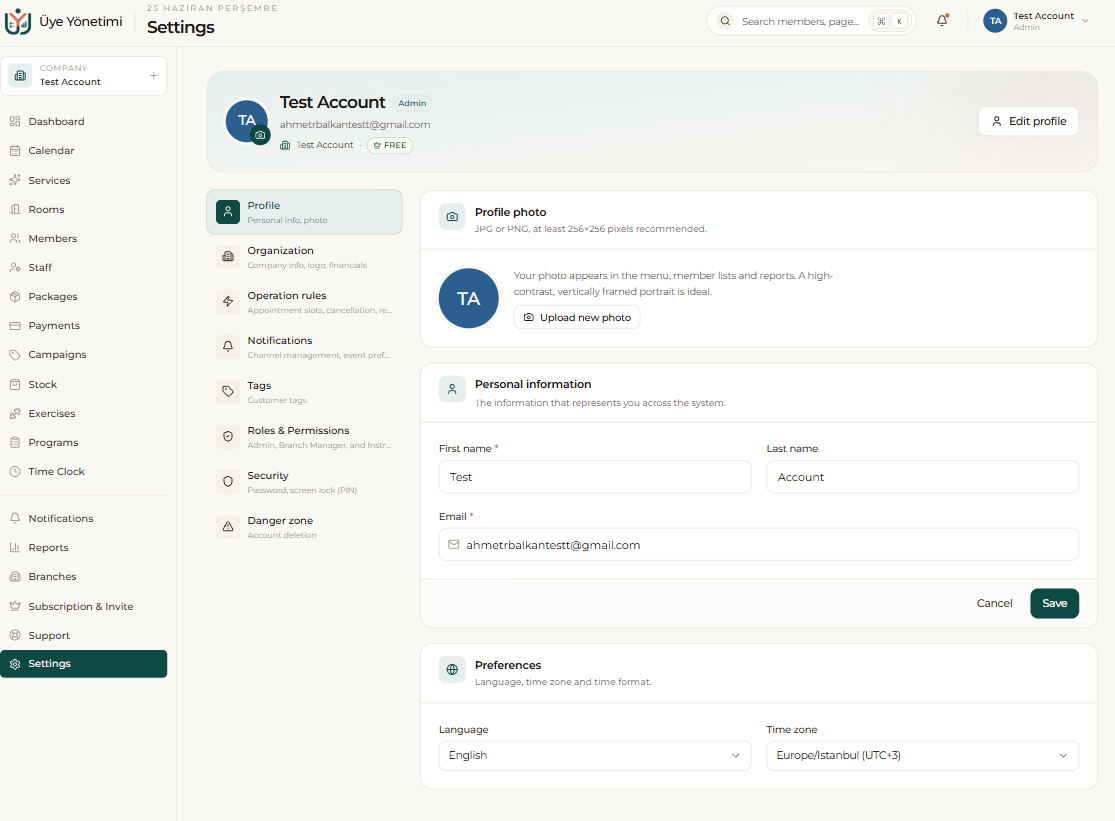
Task: Click the Time Clock icon
Action: click(x=15, y=472)
